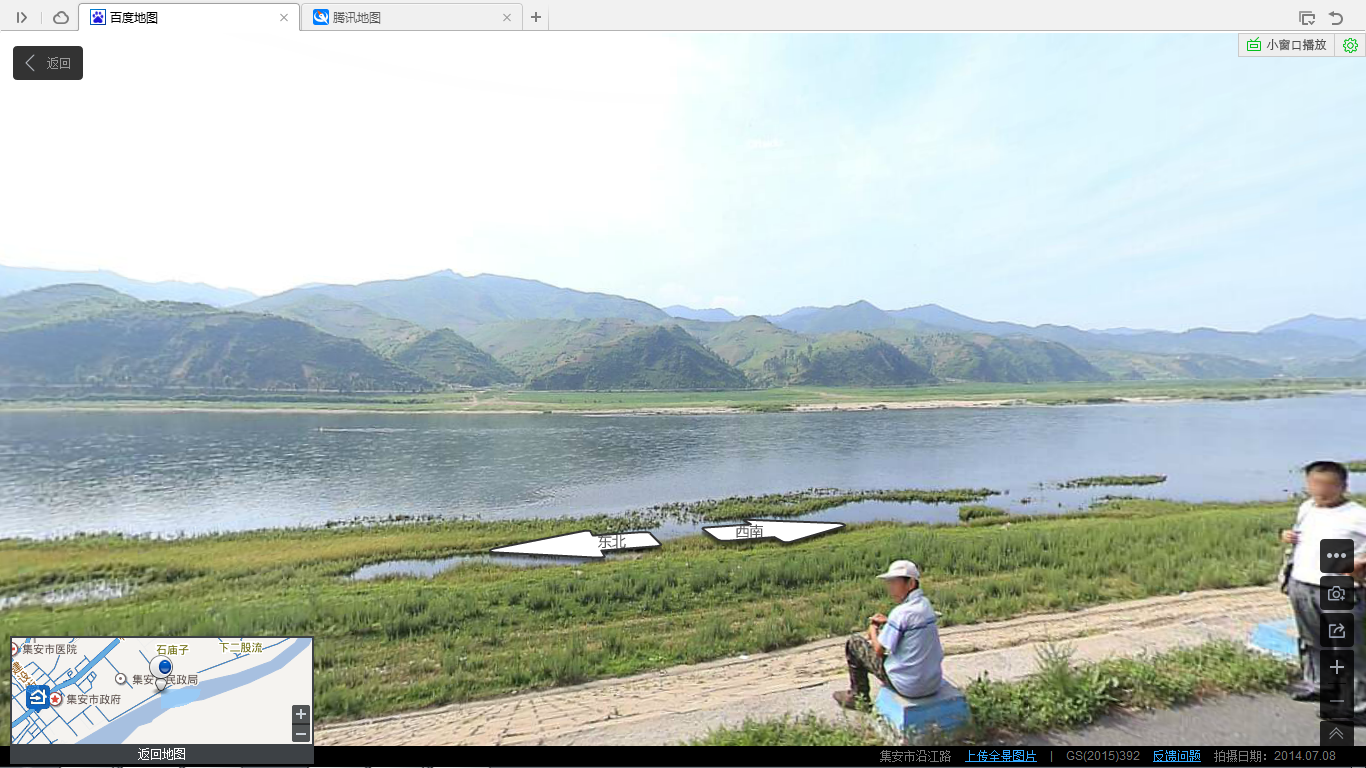Image resolution: width=1366 pixels, height=768 pixels.
Task: Click 返回地图 under minimap
Action: (x=162, y=755)
